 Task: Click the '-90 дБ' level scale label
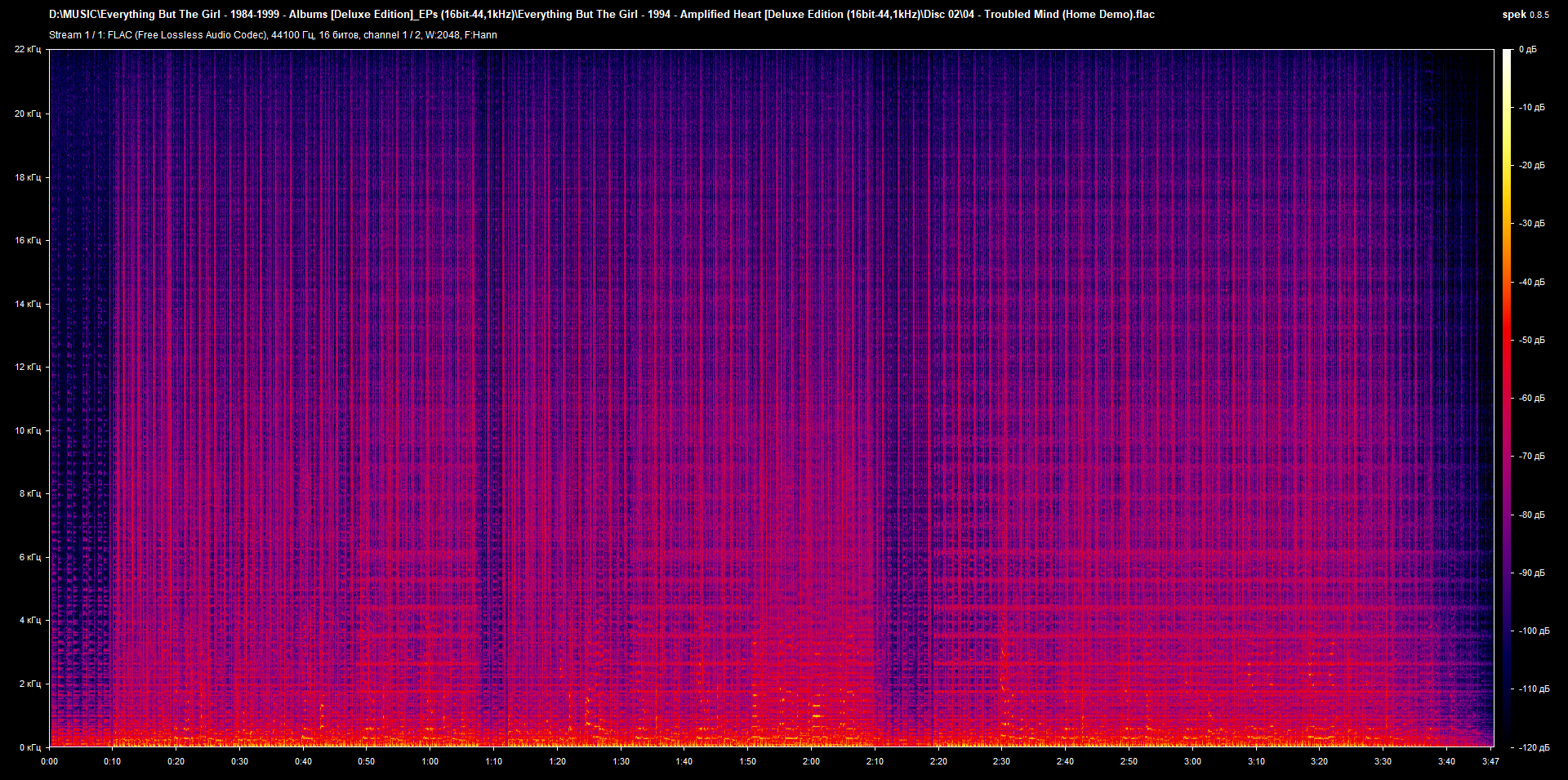[1532, 573]
